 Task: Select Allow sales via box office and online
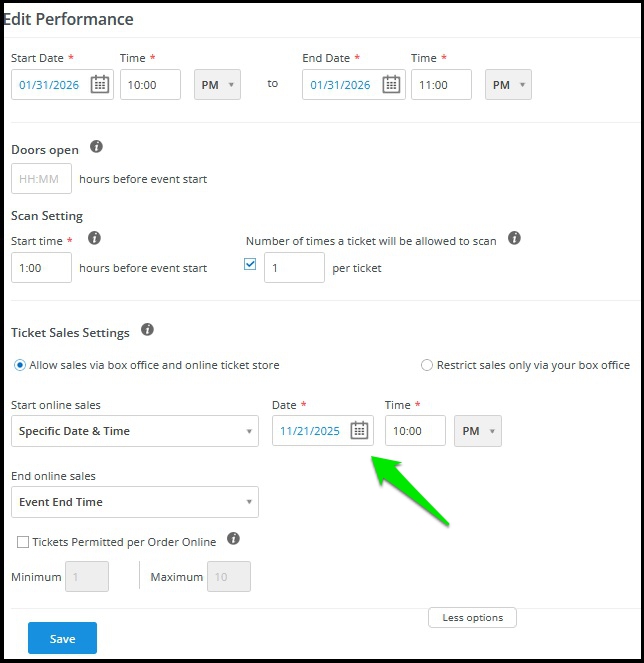pos(20,365)
